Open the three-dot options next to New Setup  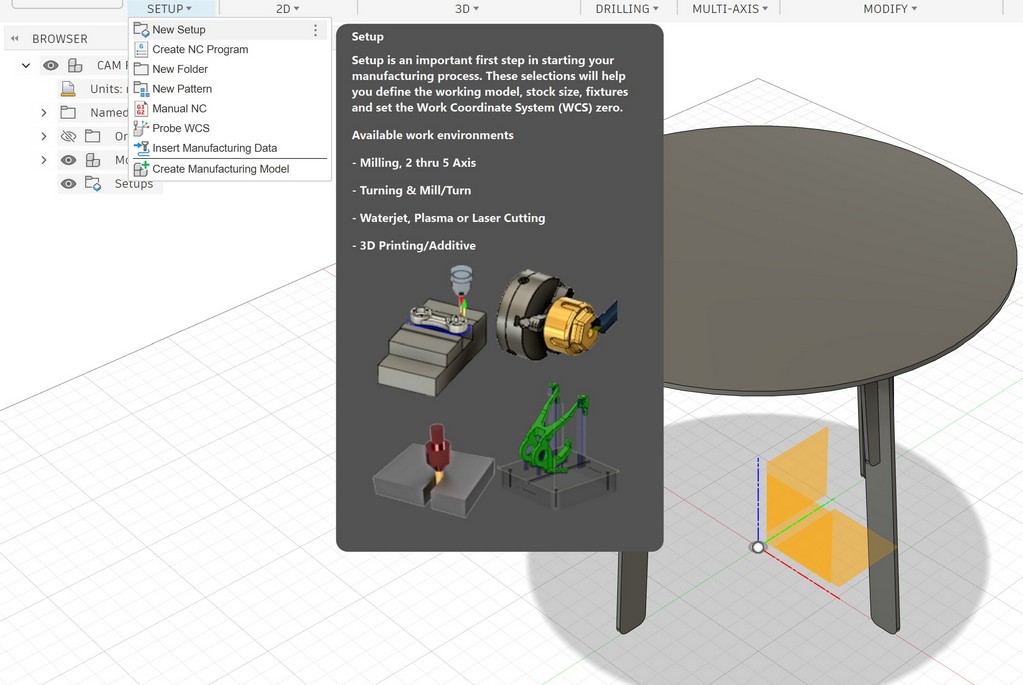[315, 30]
